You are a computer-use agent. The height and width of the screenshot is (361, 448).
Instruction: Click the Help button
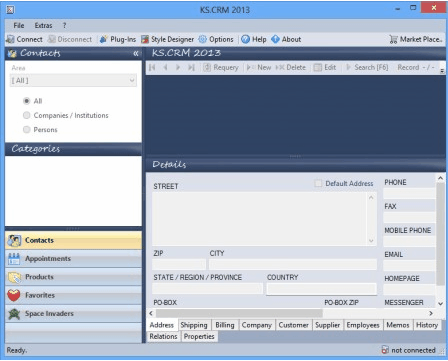[254, 39]
